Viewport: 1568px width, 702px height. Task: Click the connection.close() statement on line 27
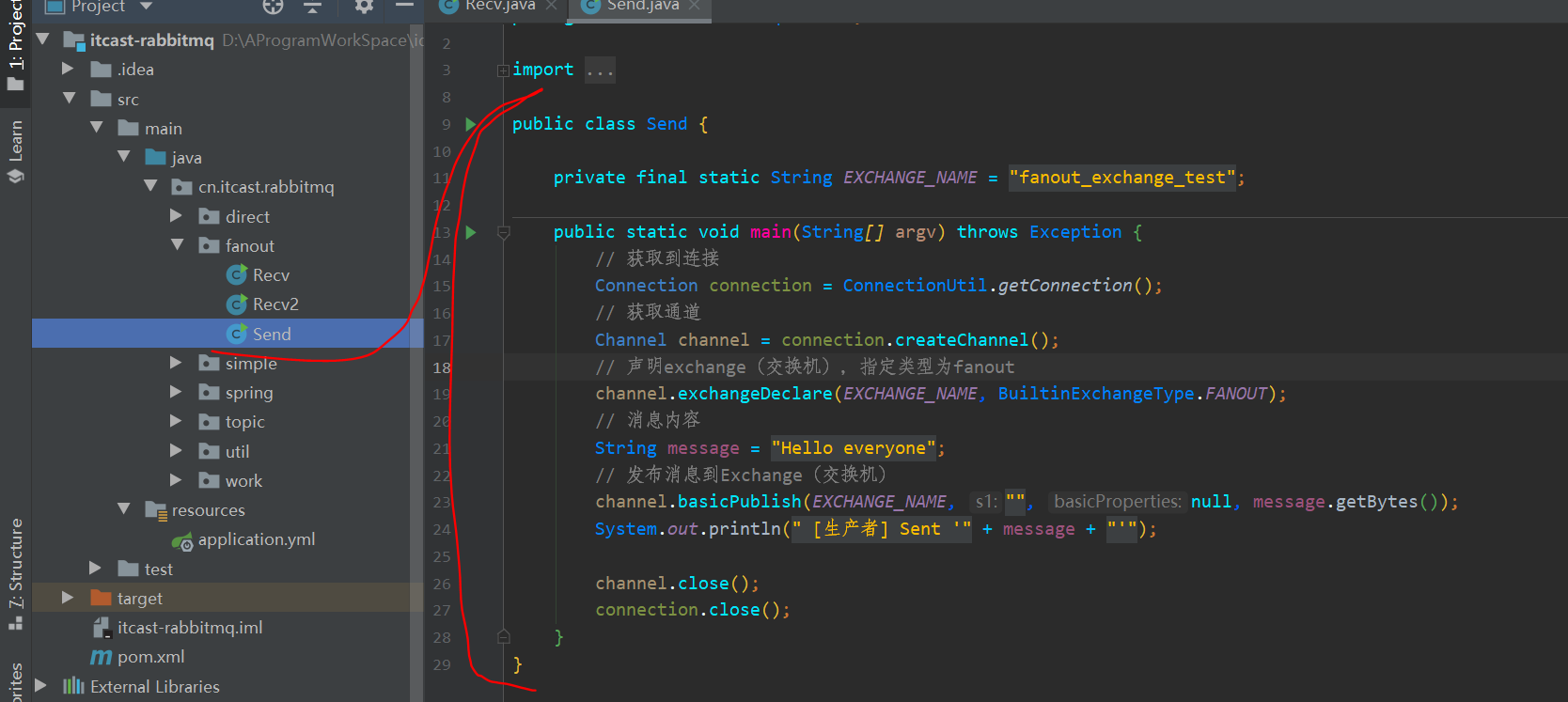692,610
